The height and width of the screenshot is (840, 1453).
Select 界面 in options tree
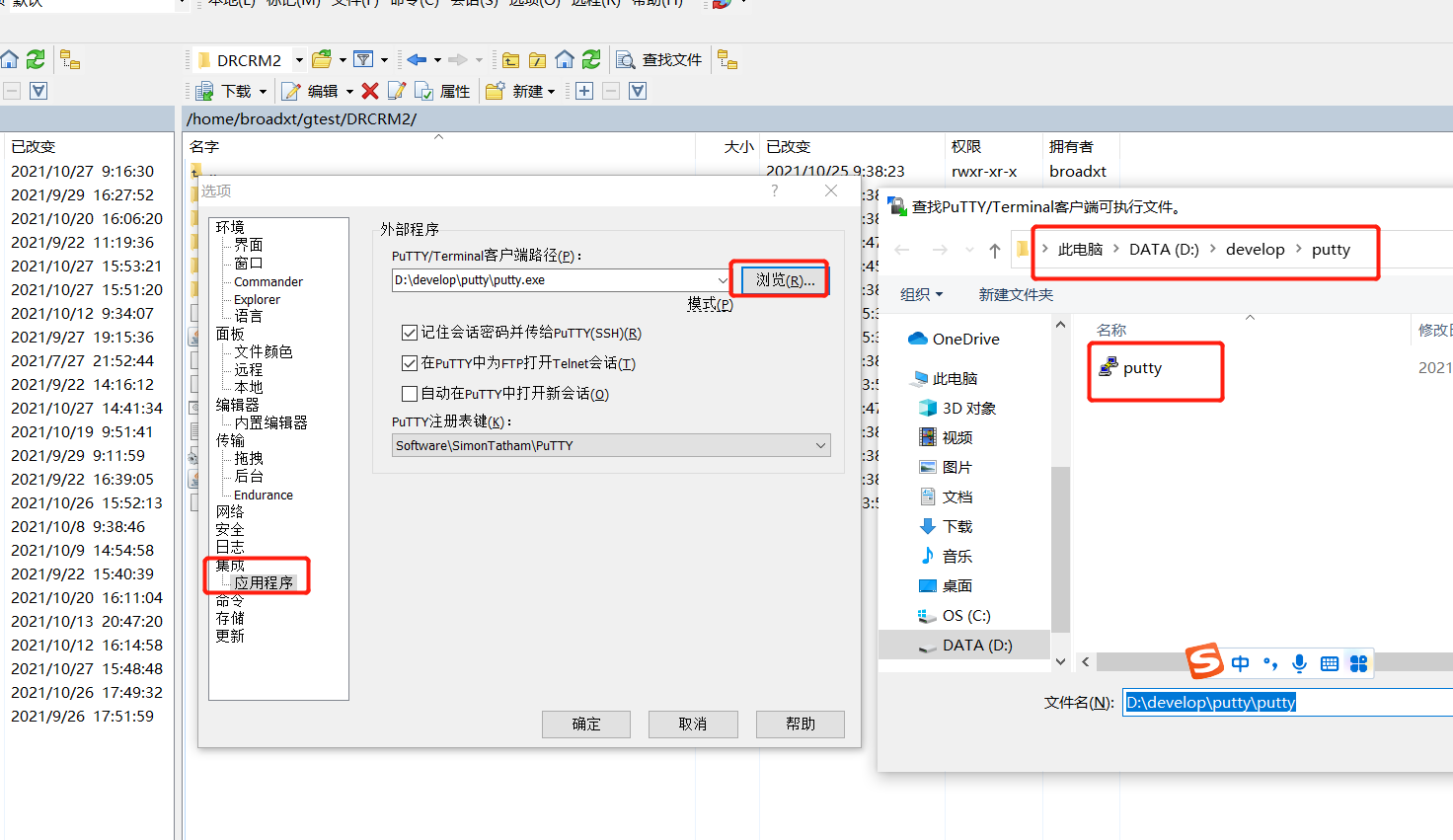click(249, 245)
